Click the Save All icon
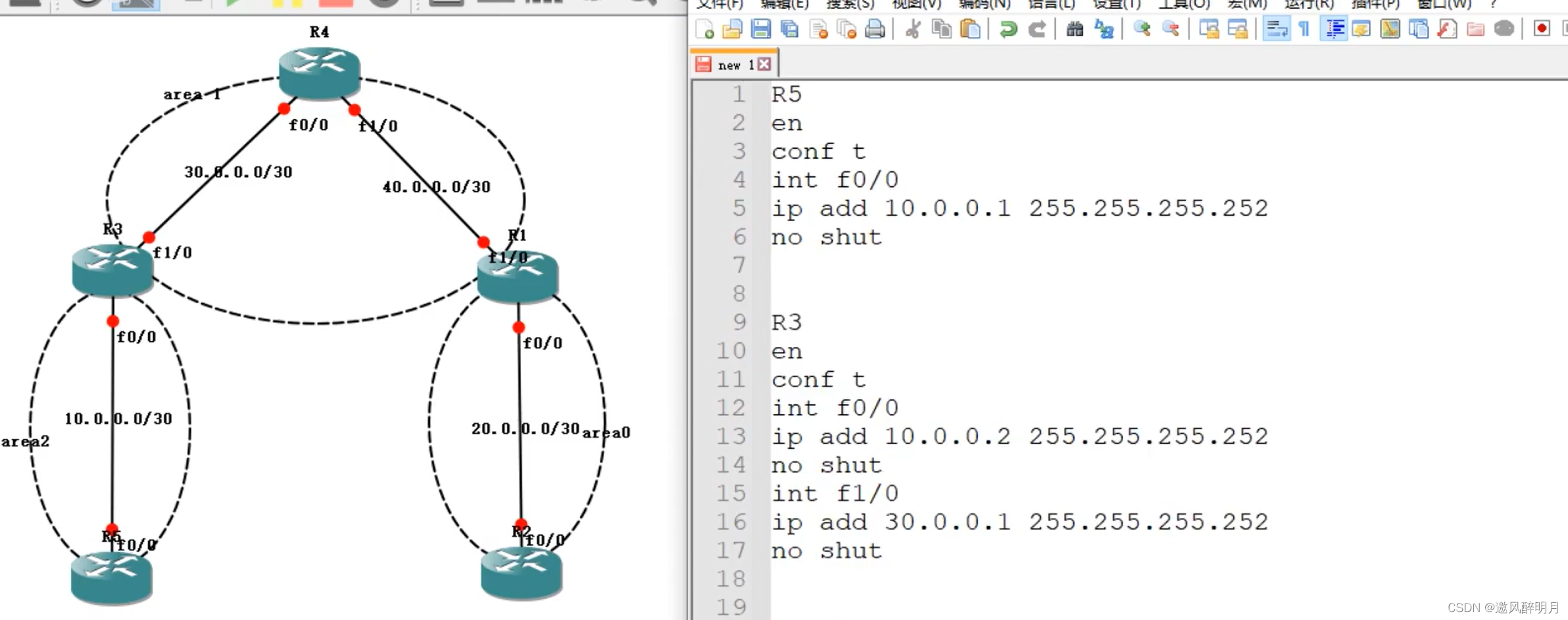Image resolution: width=1568 pixels, height=620 pixels. point(789,29)
